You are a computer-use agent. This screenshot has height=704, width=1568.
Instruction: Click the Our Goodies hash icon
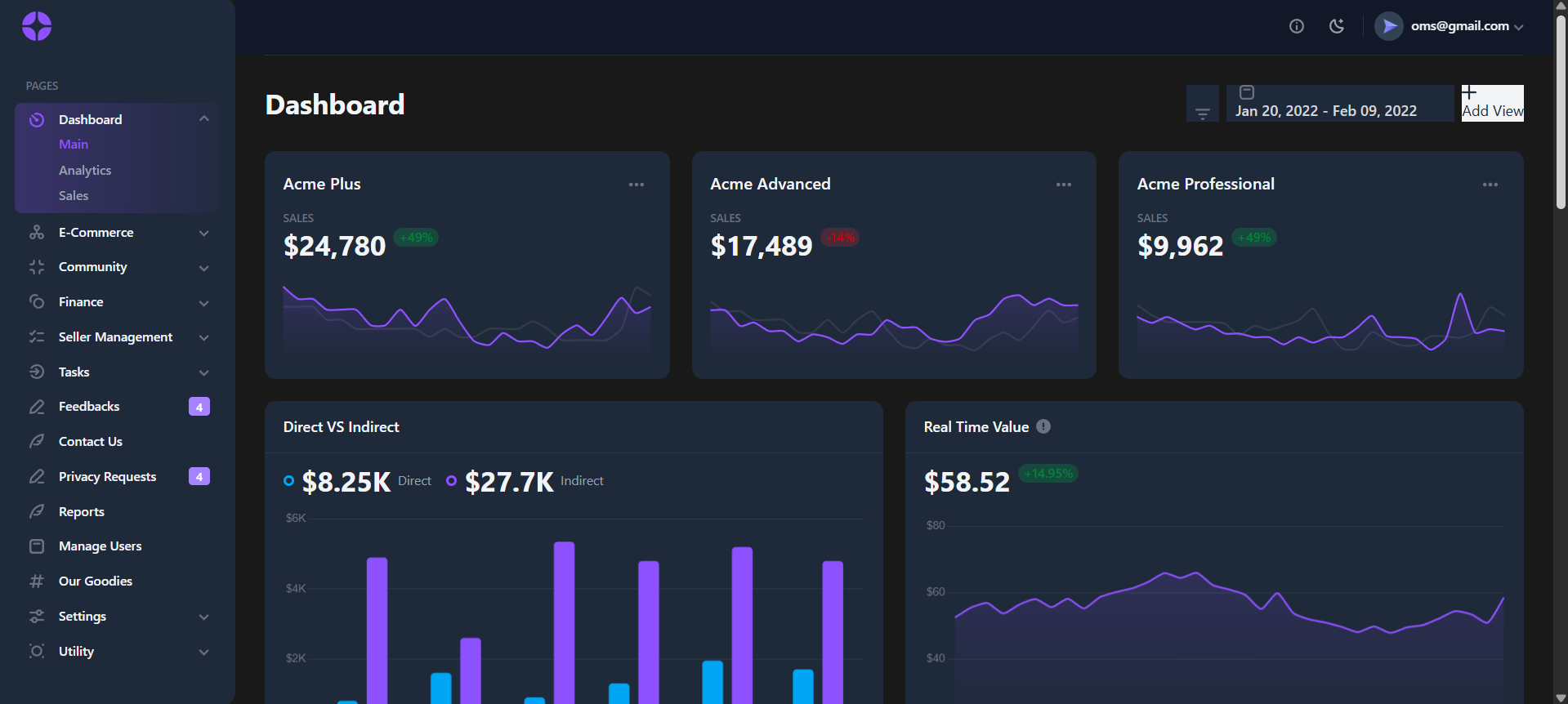coord(37,581)
